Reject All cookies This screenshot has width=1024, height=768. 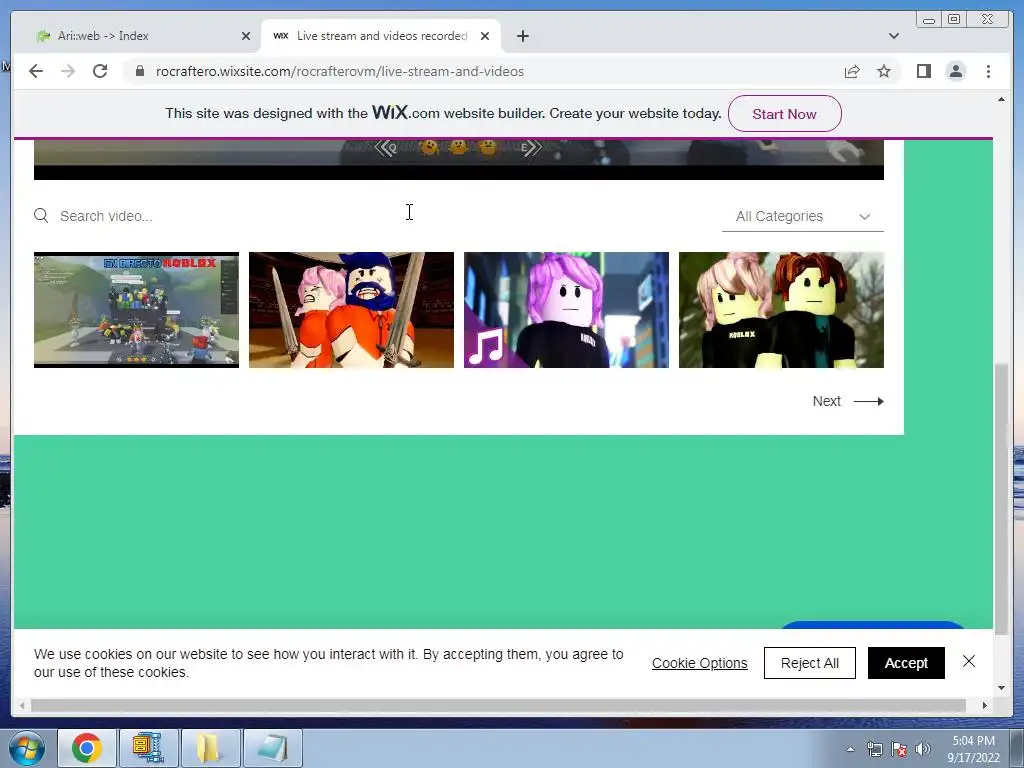(810, 663)
